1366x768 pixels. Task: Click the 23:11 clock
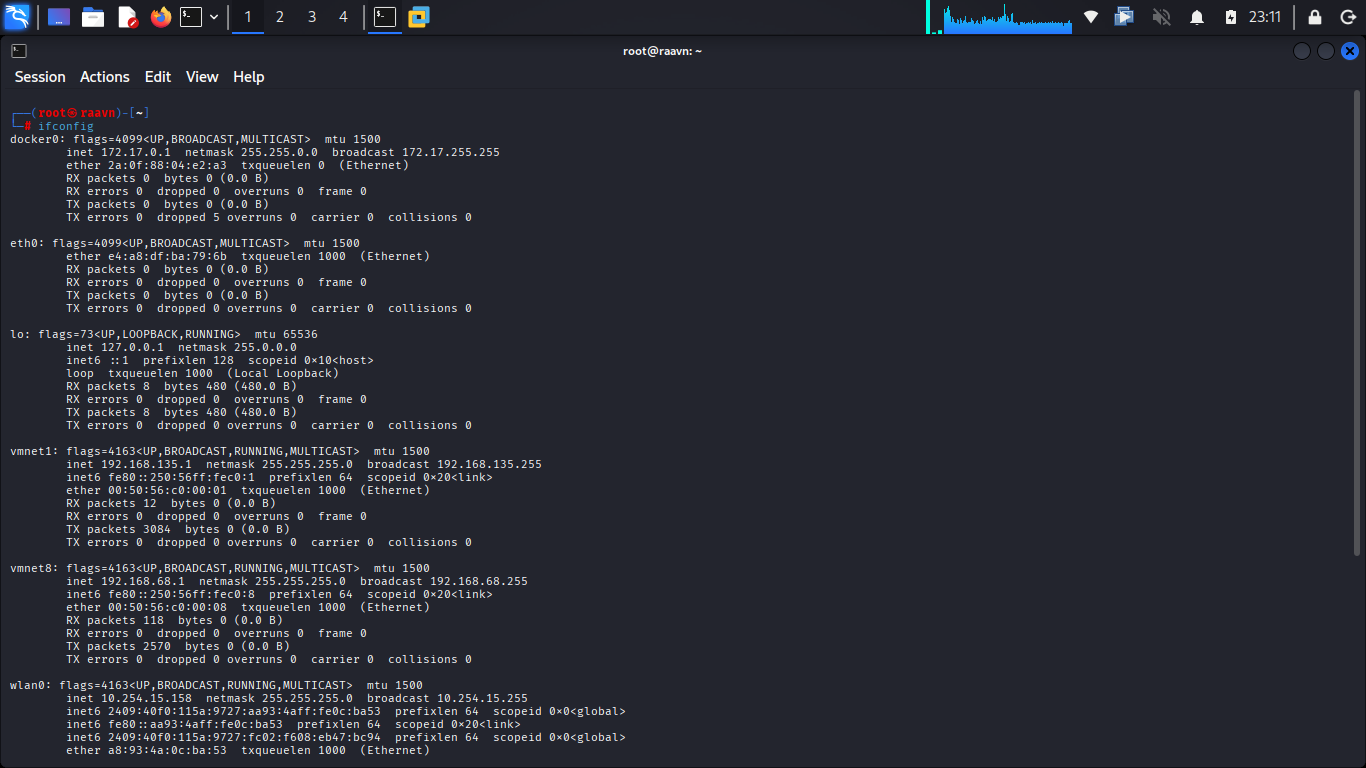[1265, 17]
